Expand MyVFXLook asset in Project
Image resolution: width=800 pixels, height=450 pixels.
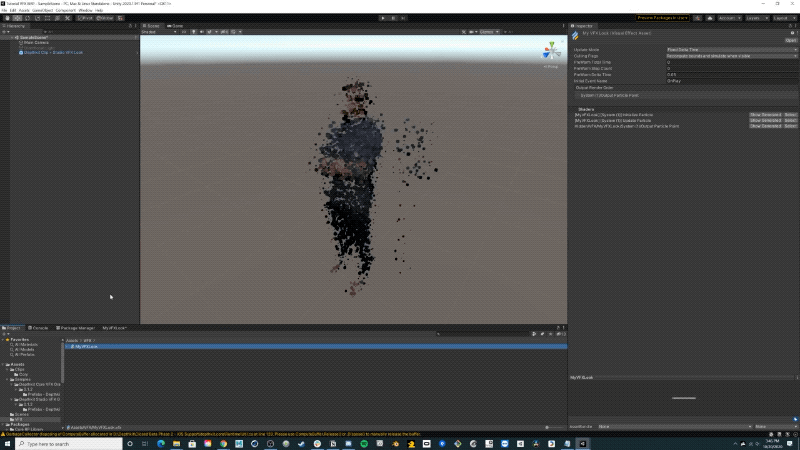pos(67,346)
